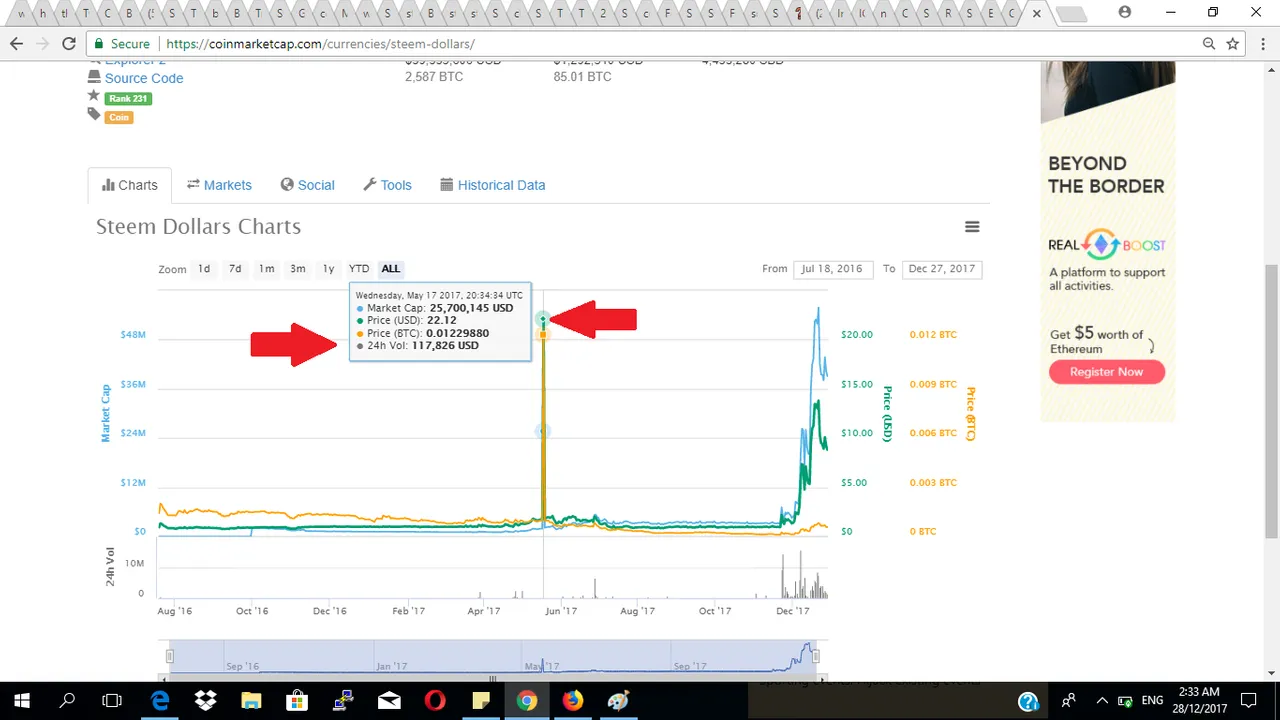Show hidden system tray icons

pos(1102,701)
